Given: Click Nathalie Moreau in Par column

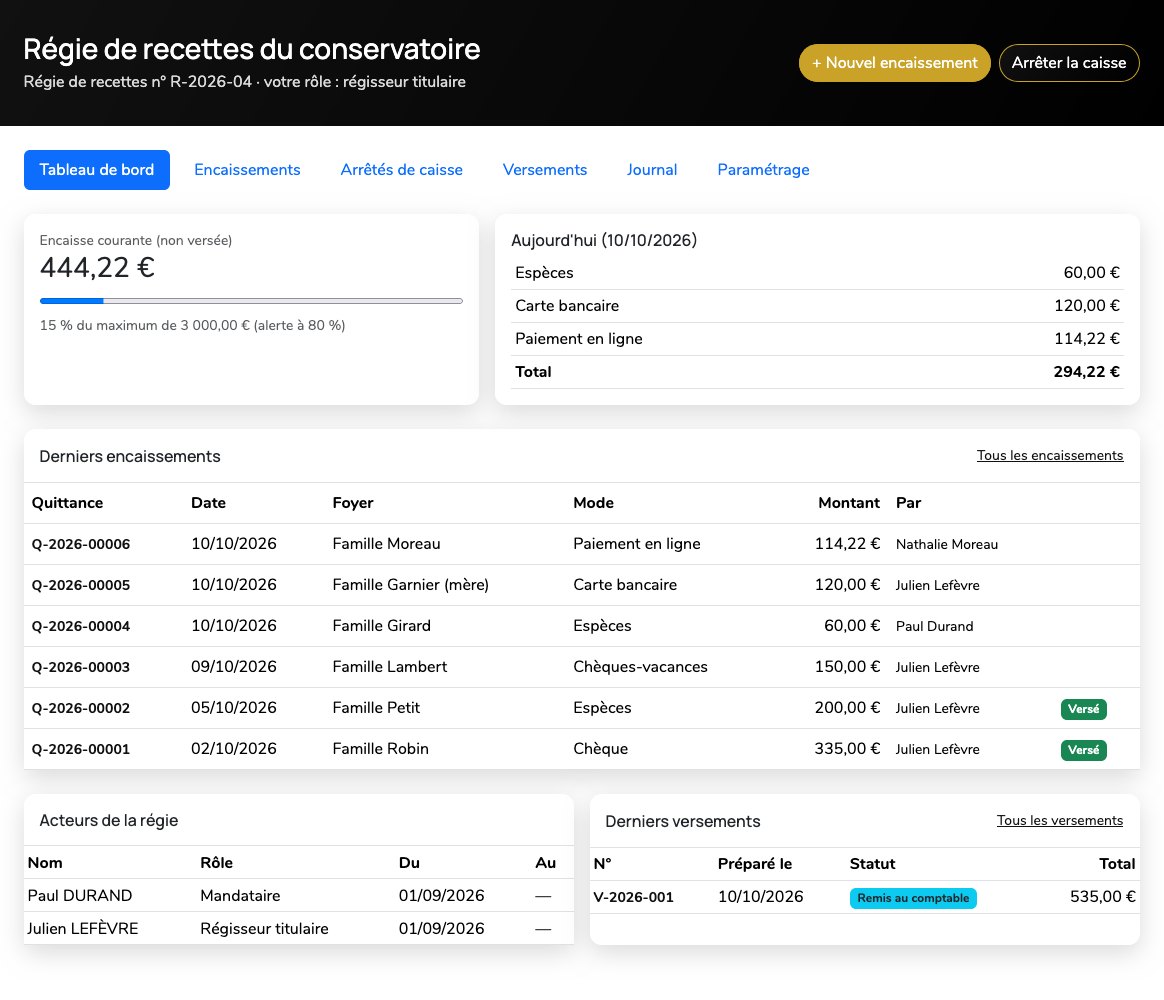Looking at the screenshot, I should coord(946,544).
